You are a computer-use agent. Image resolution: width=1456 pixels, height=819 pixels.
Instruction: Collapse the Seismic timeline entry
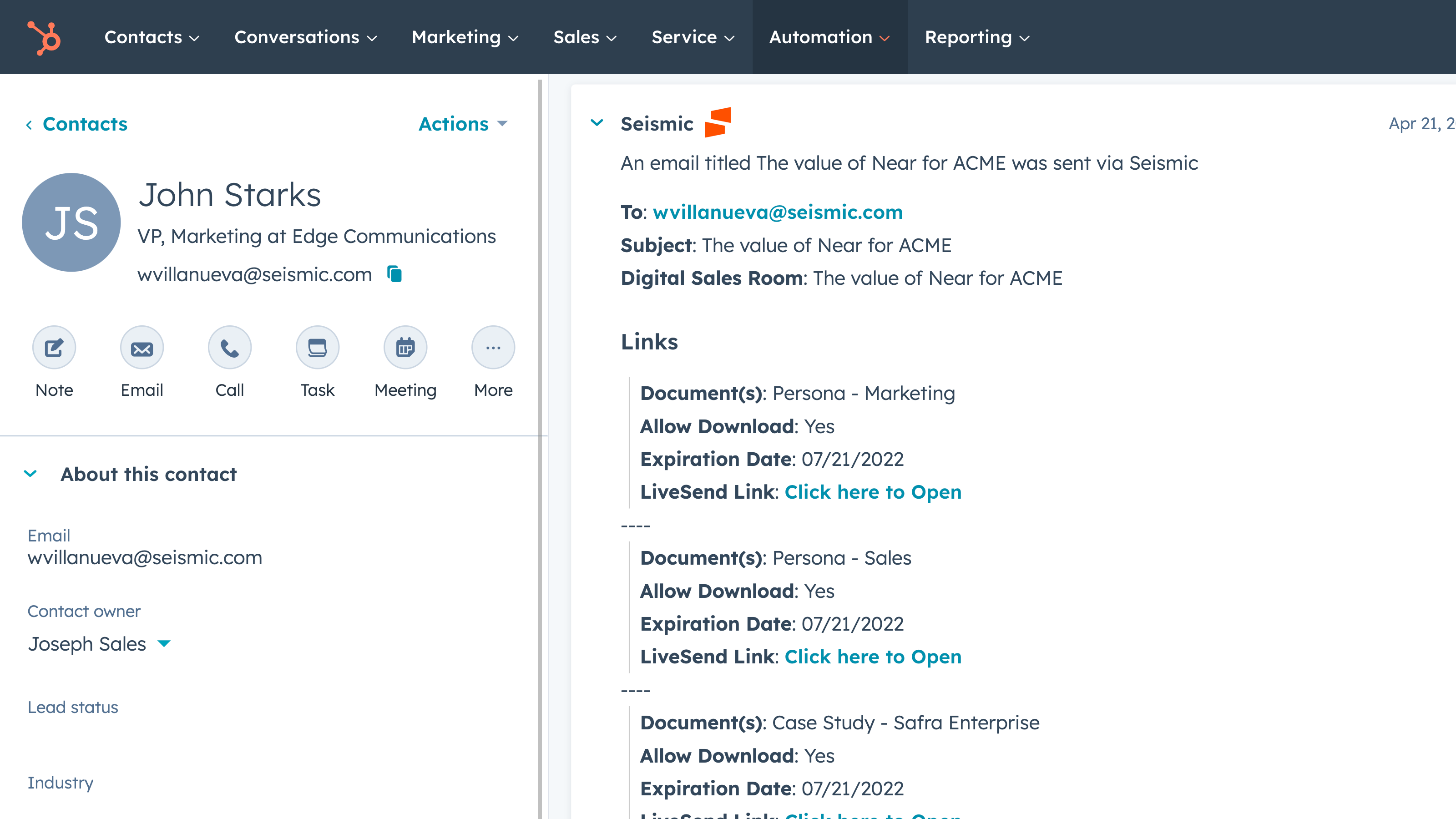597,123
